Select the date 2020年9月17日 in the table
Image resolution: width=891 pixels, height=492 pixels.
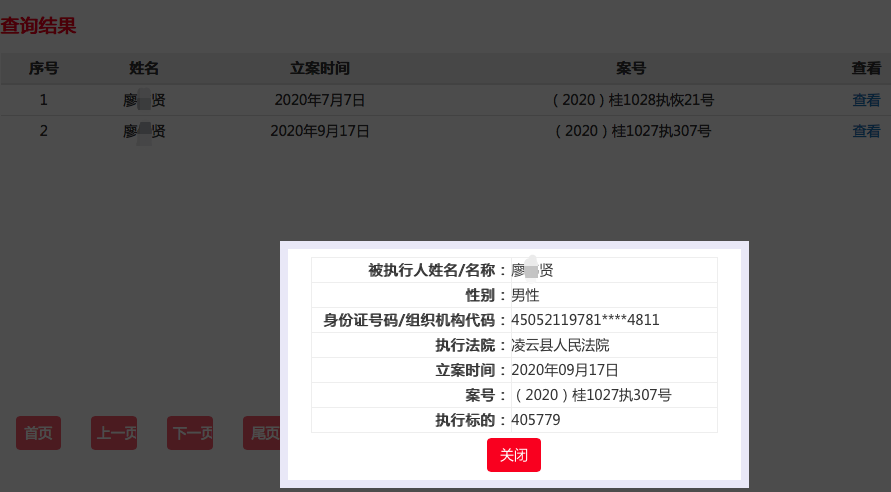tap(320, 131)
